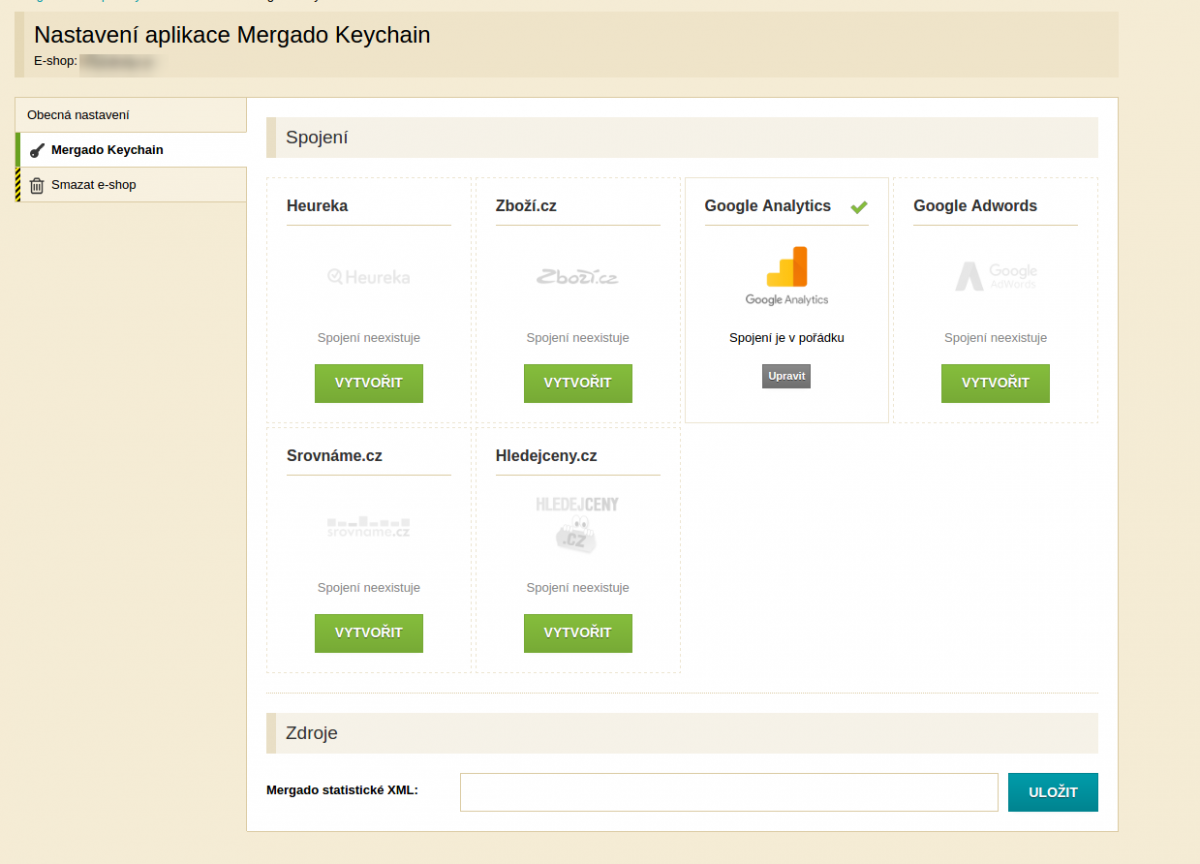Click 'Spojení neexistuje' under Google Adwords
This screenshot has height=864, width=1200.
[996, 338]
